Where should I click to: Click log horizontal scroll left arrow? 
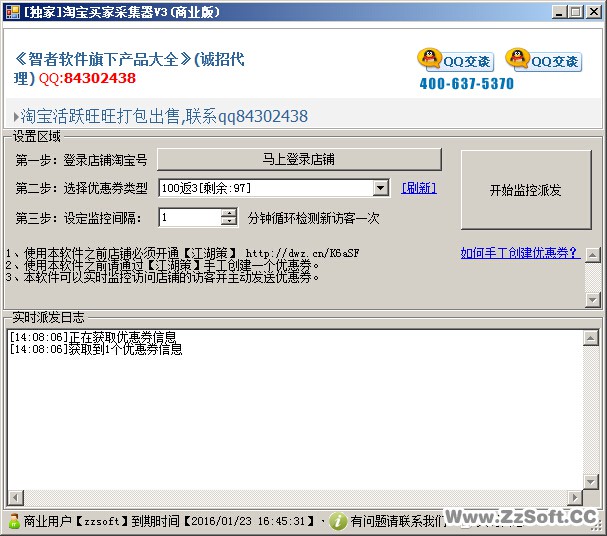(16, 497)
